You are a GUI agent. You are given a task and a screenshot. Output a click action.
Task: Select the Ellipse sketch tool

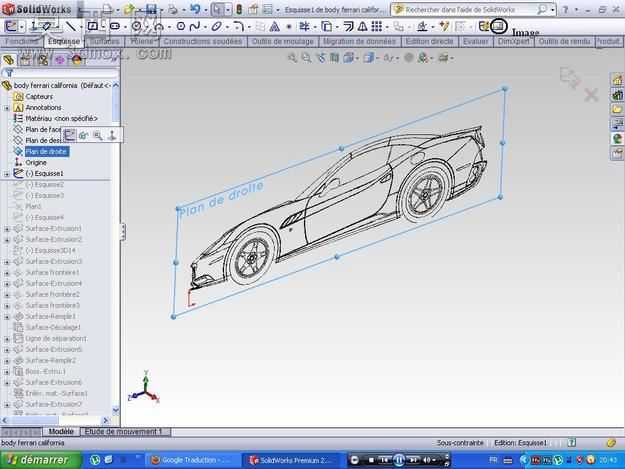click(216, 27)
